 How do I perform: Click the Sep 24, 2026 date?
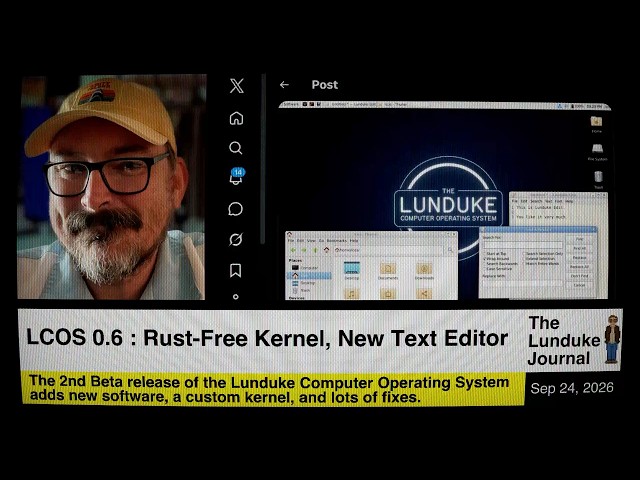point(572,388)
